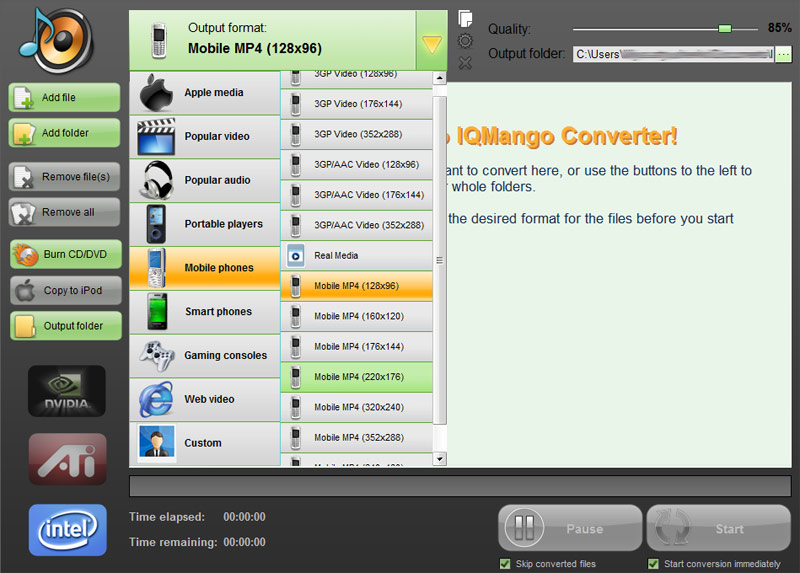Choose 3GP/AAC Video (176x144) format

click(x=357, y=195)
